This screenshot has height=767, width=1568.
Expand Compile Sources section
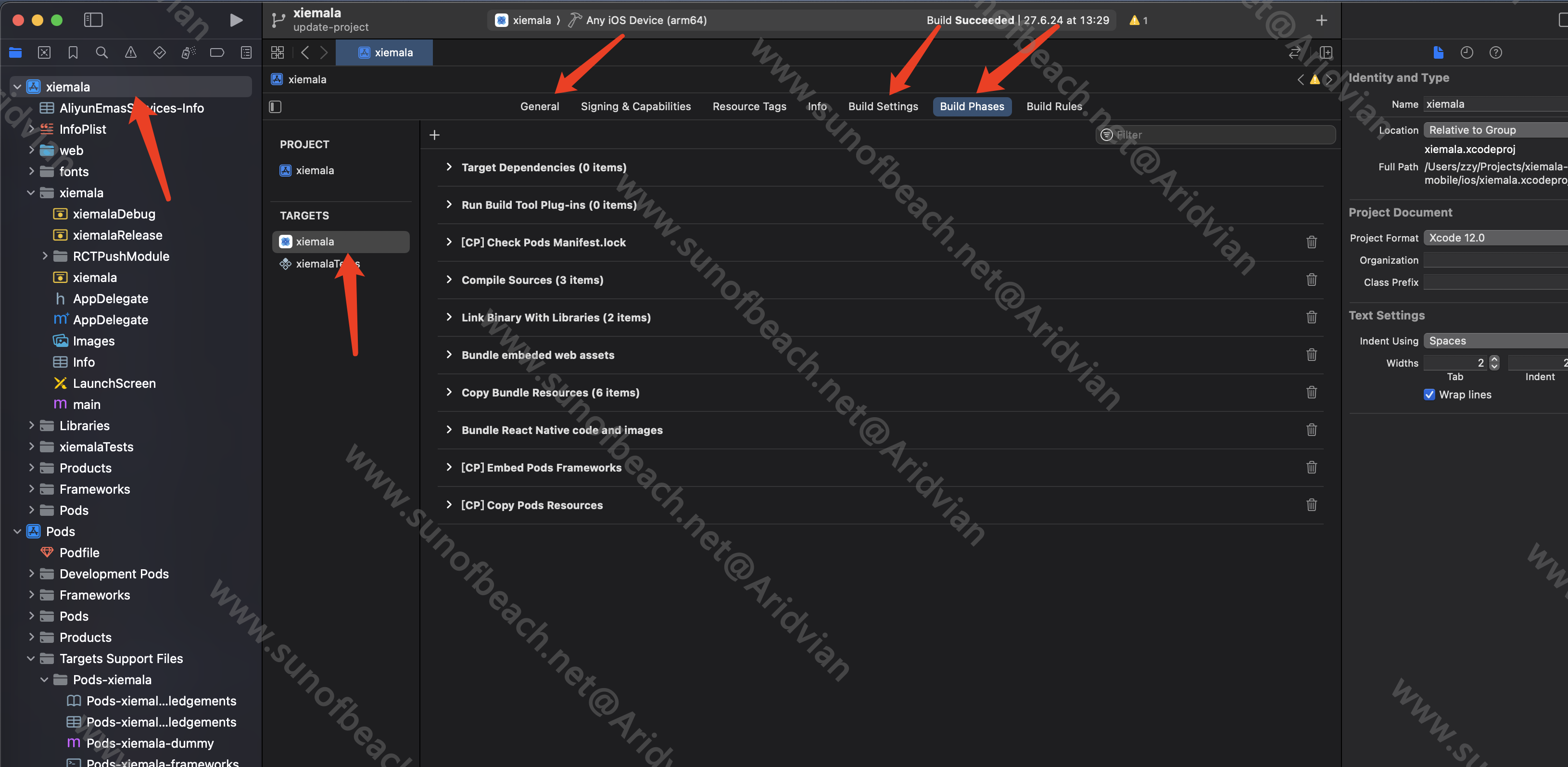tap(449, 280)
